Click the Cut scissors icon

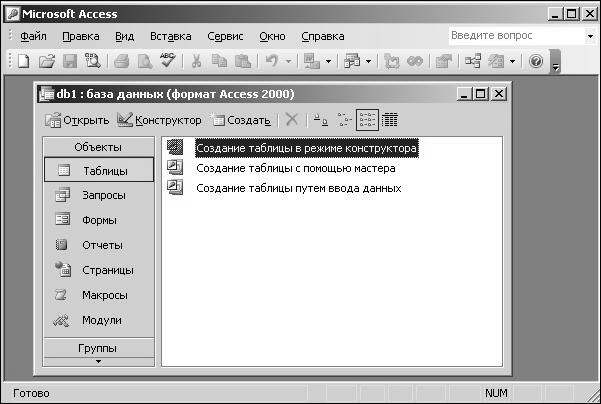click(196, 61)
